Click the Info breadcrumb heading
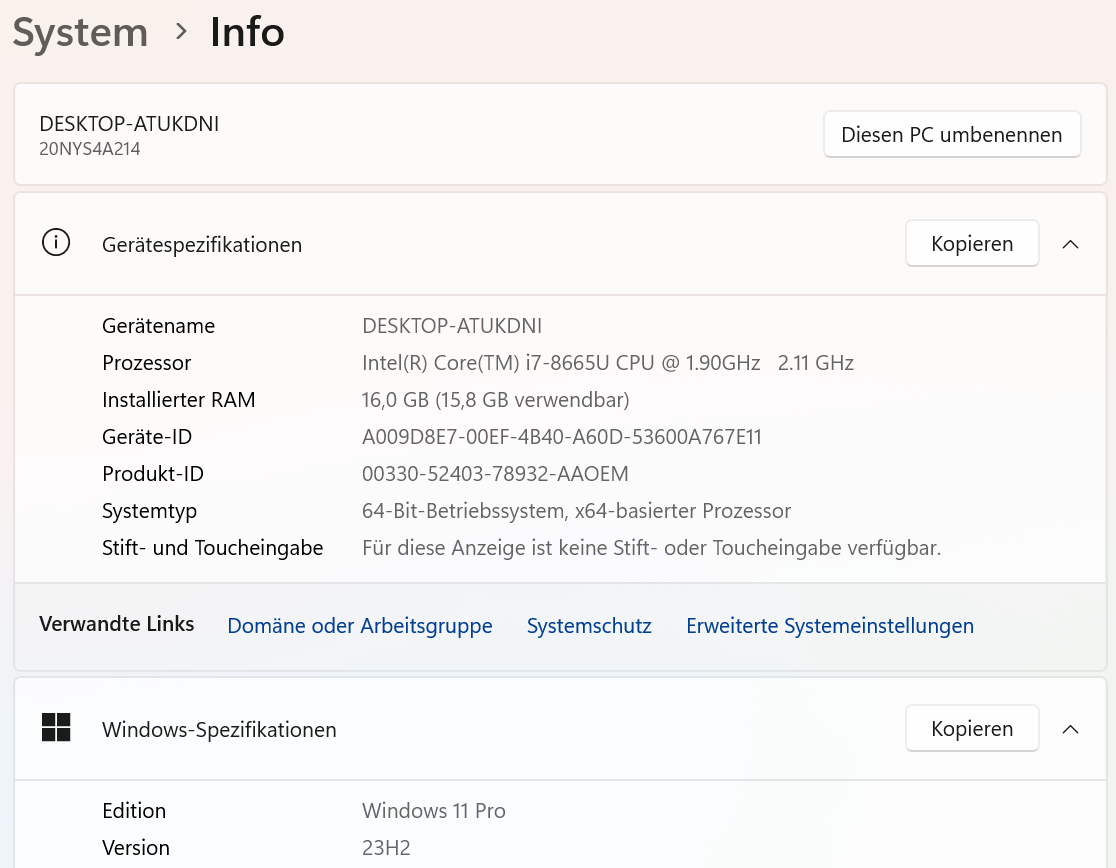Screen dimensions: 1116x868 click(247, 32)
